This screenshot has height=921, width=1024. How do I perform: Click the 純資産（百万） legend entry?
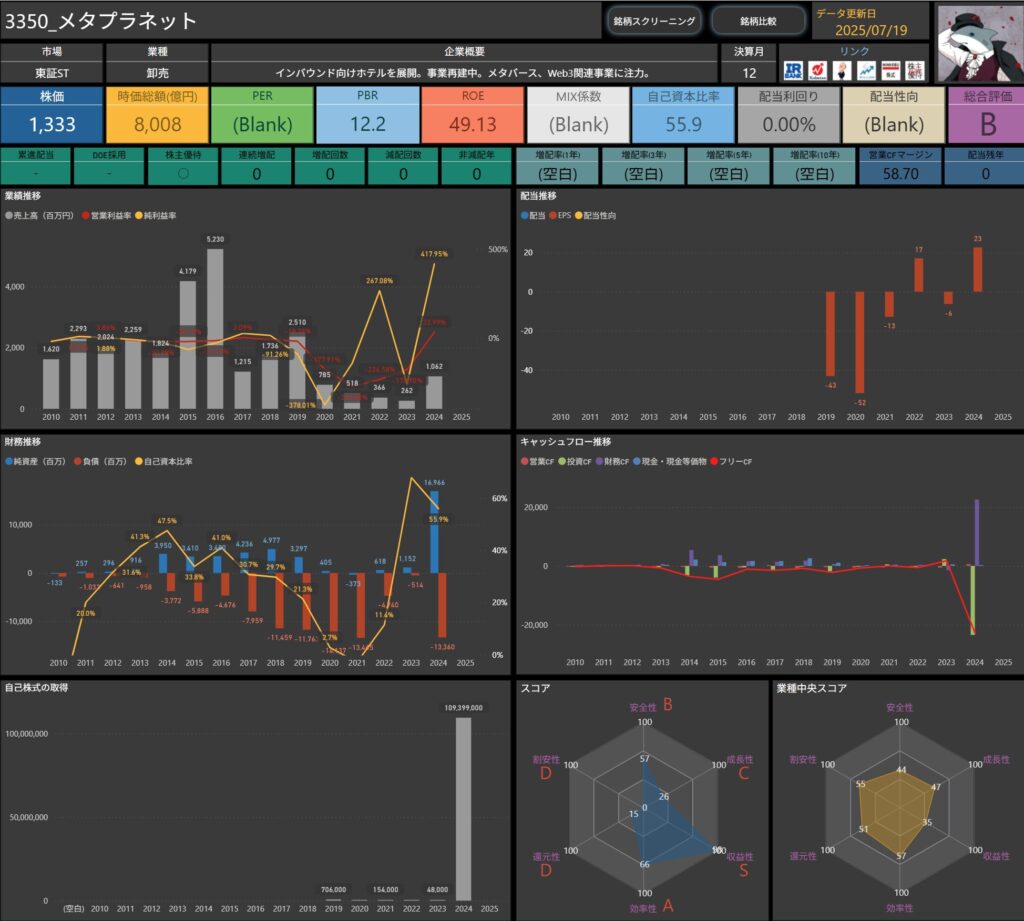click(36, 461)
